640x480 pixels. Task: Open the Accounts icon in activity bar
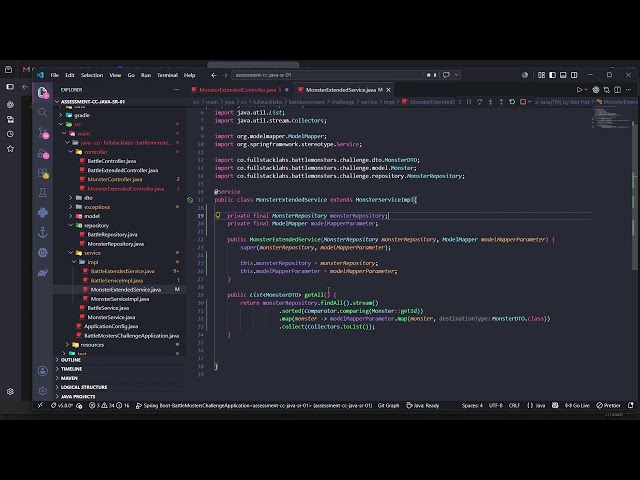coord(42,371)
